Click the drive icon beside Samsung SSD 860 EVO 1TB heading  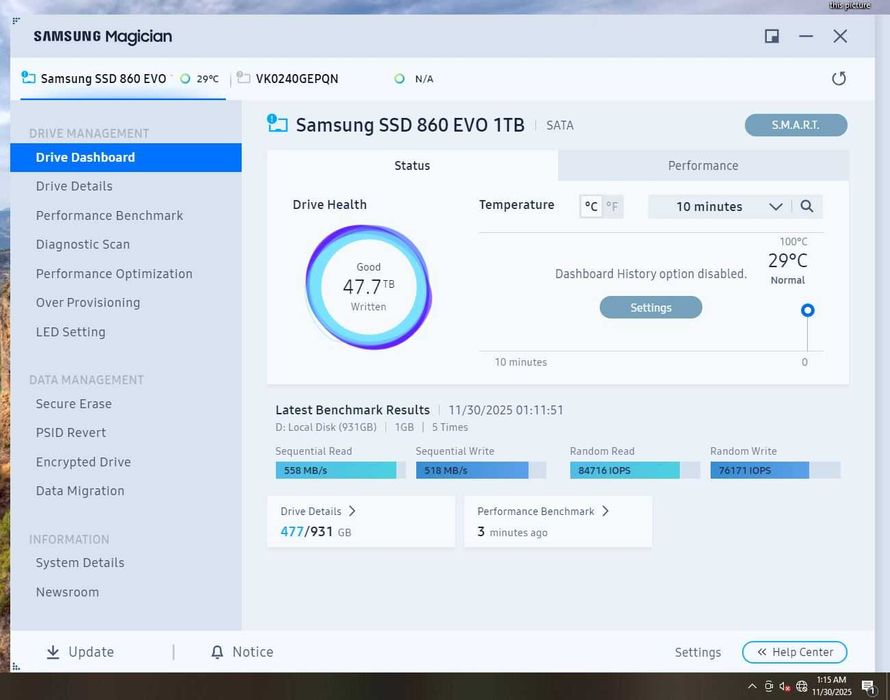point(278,123)
